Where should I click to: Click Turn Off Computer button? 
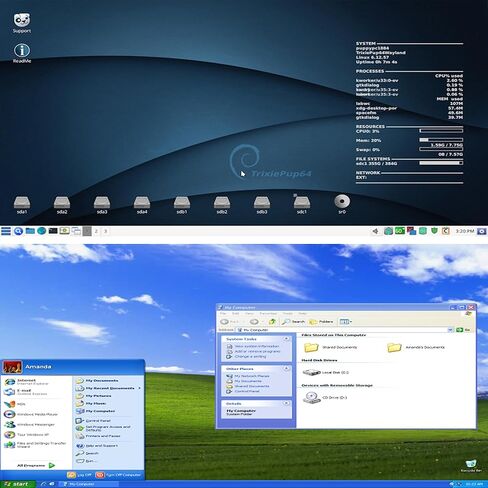click(119, 475)
